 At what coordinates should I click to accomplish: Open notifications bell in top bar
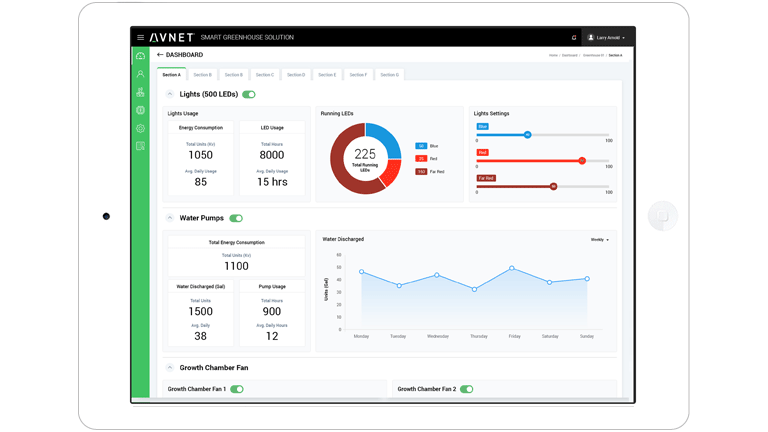pos(574,38)
